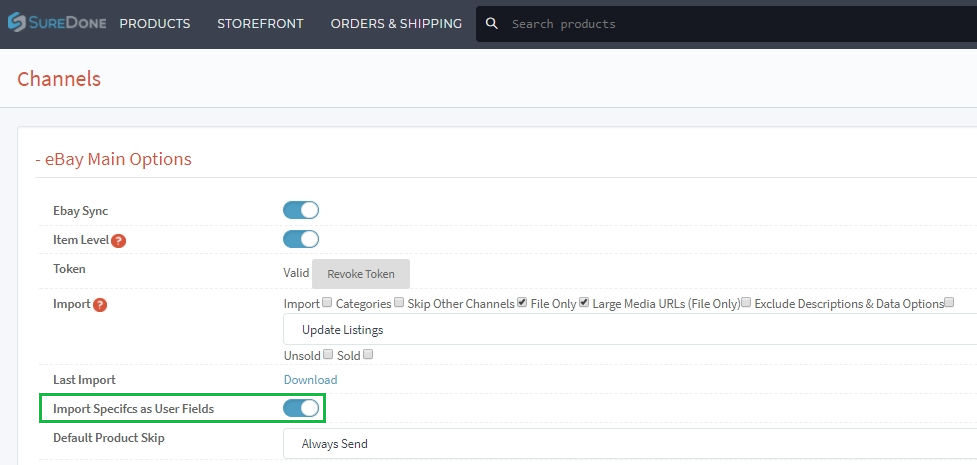The height and width of the screenshot is (465, 977).
Task: Open the STOREFRONT menu
Action: click(260, 24)
